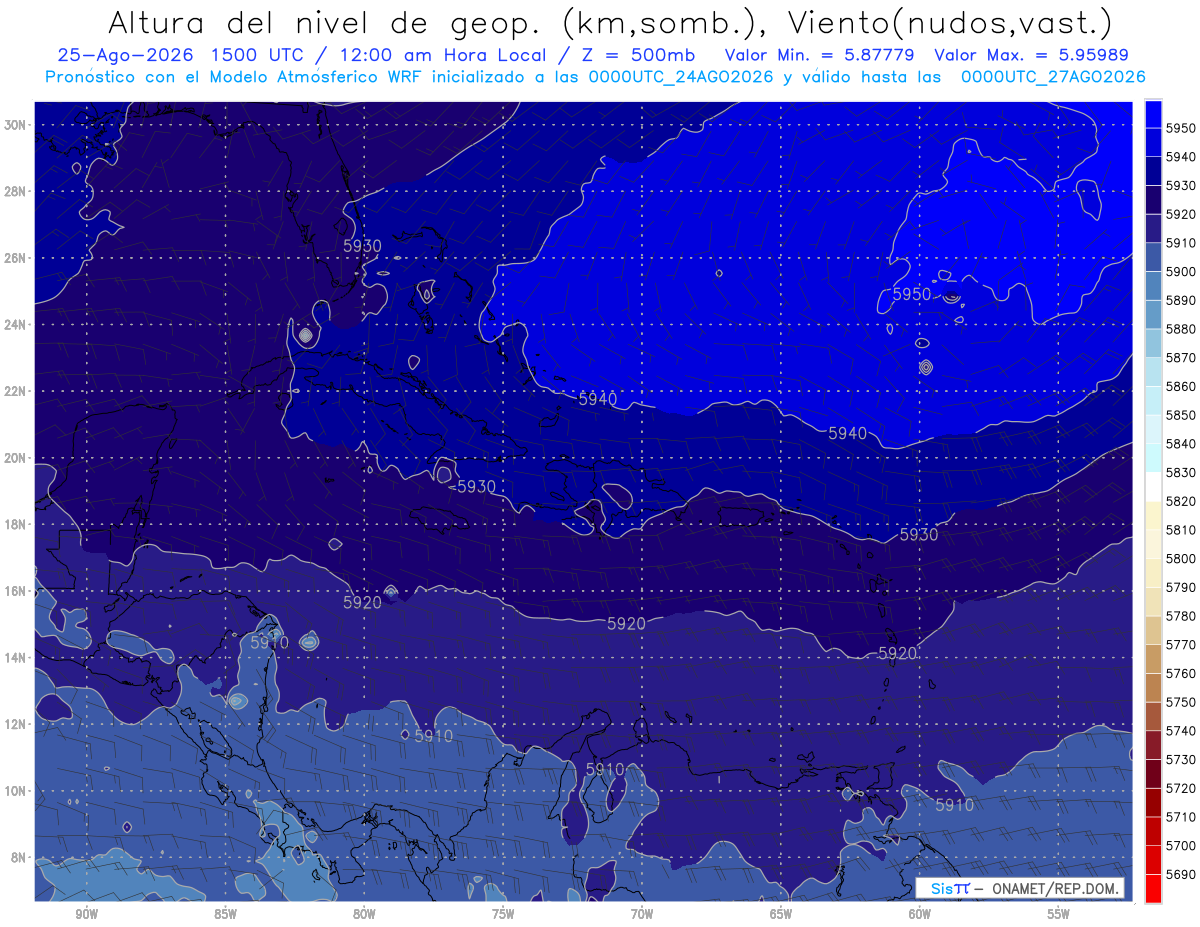This screenshot has width=1200, height=927.
Task: Select the 55W longitude label
Action: point(1059,914)
